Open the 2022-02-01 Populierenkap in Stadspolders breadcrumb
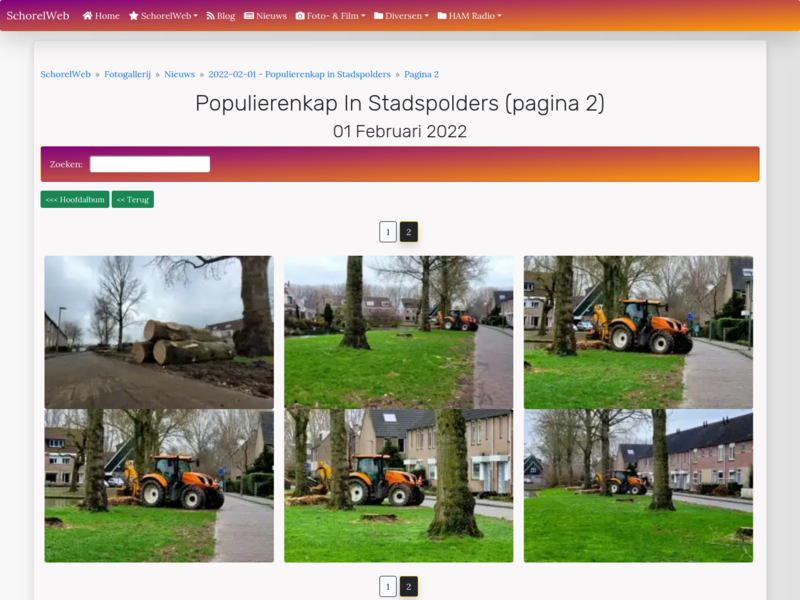 (x=299, y=74)
